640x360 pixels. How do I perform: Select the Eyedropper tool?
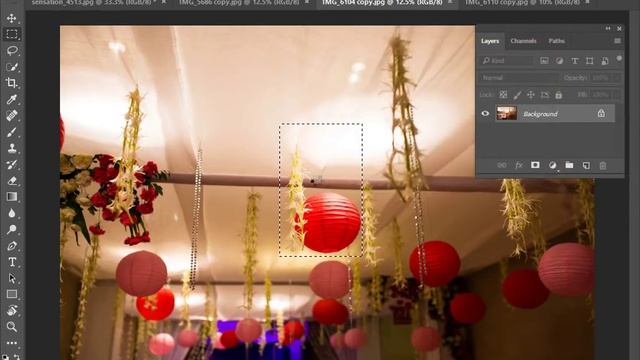tap(11, 99)
